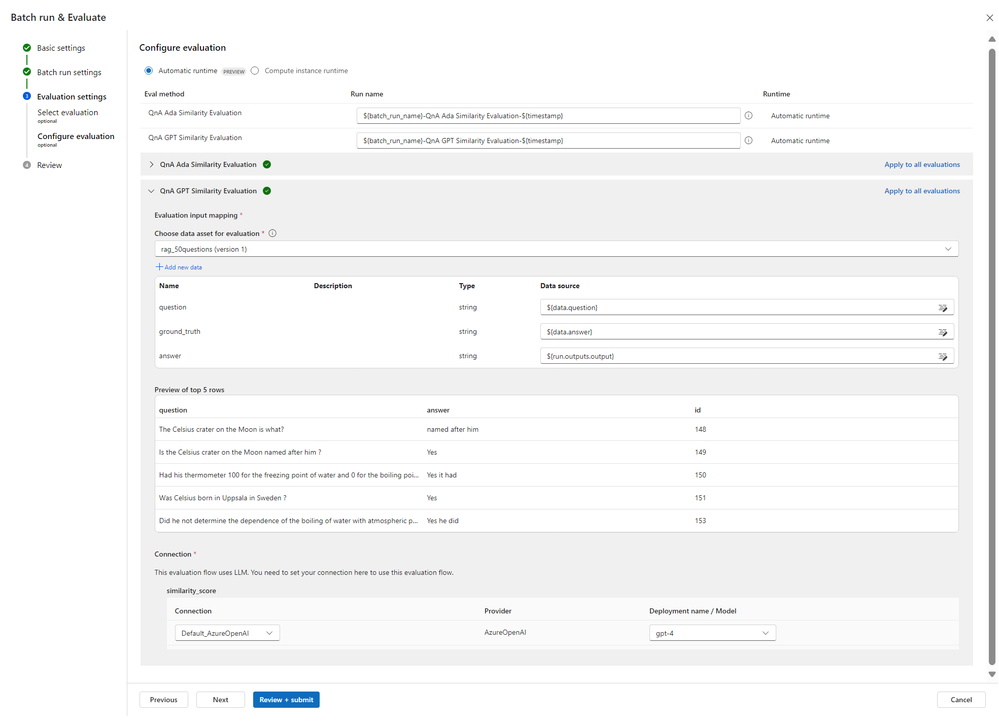Image resolution: width=999 pixels, height=722 pixels.
Task: Click Review + submit button
Action: 286,700
